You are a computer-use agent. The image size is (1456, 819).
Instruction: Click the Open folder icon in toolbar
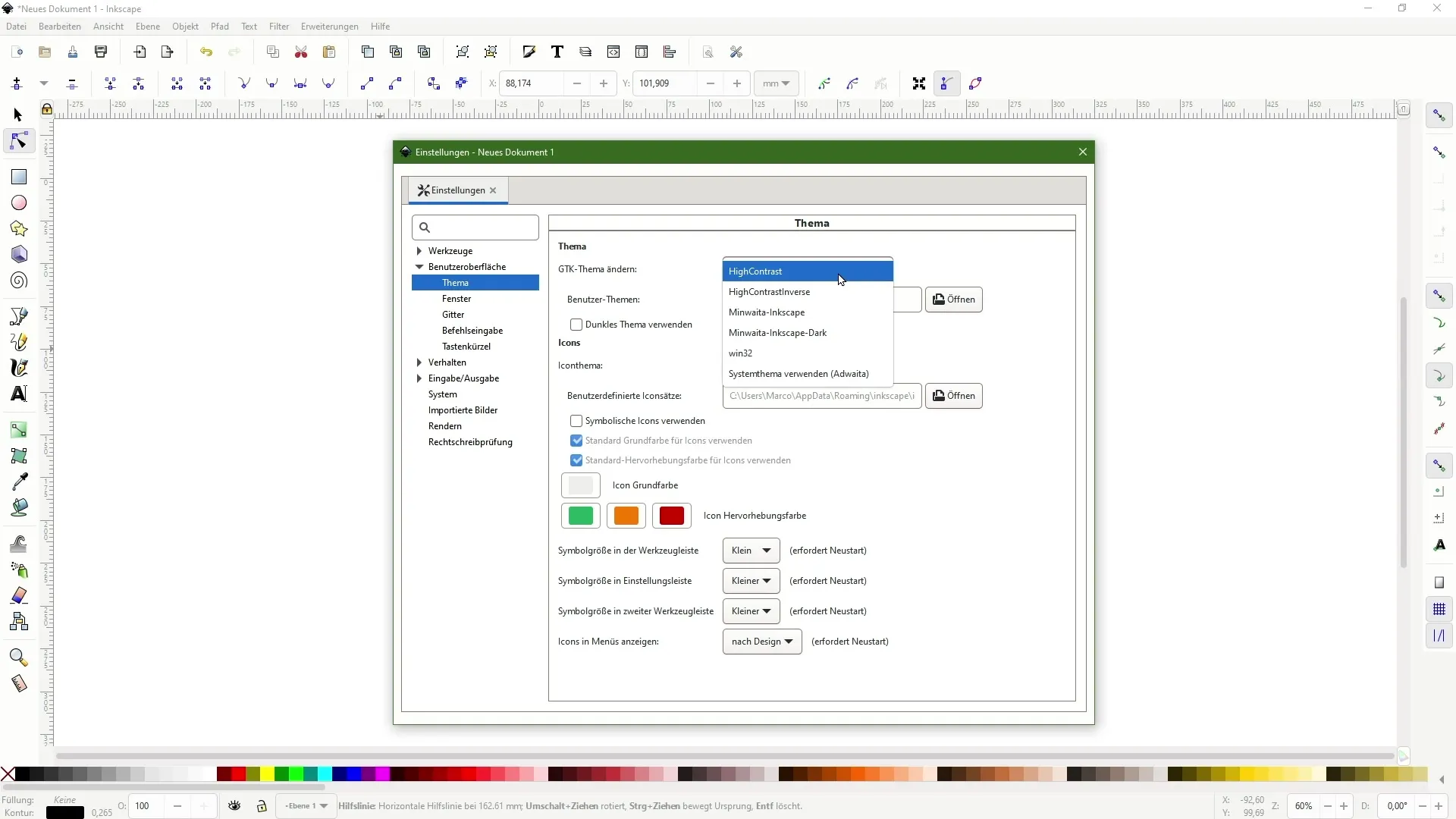pyautogui.click(x=45, y=52)
